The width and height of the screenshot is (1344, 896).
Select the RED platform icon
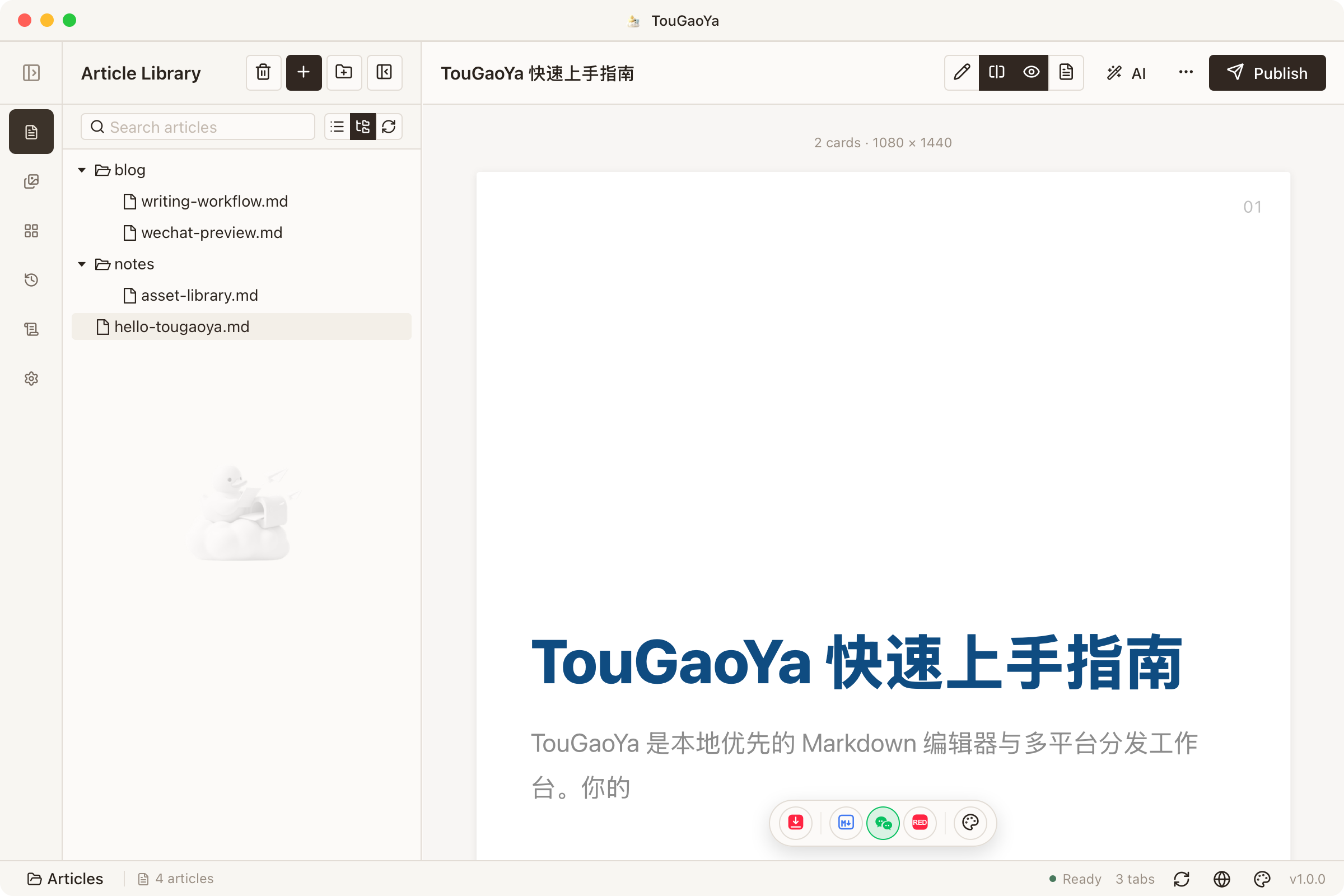click(920, 822)
